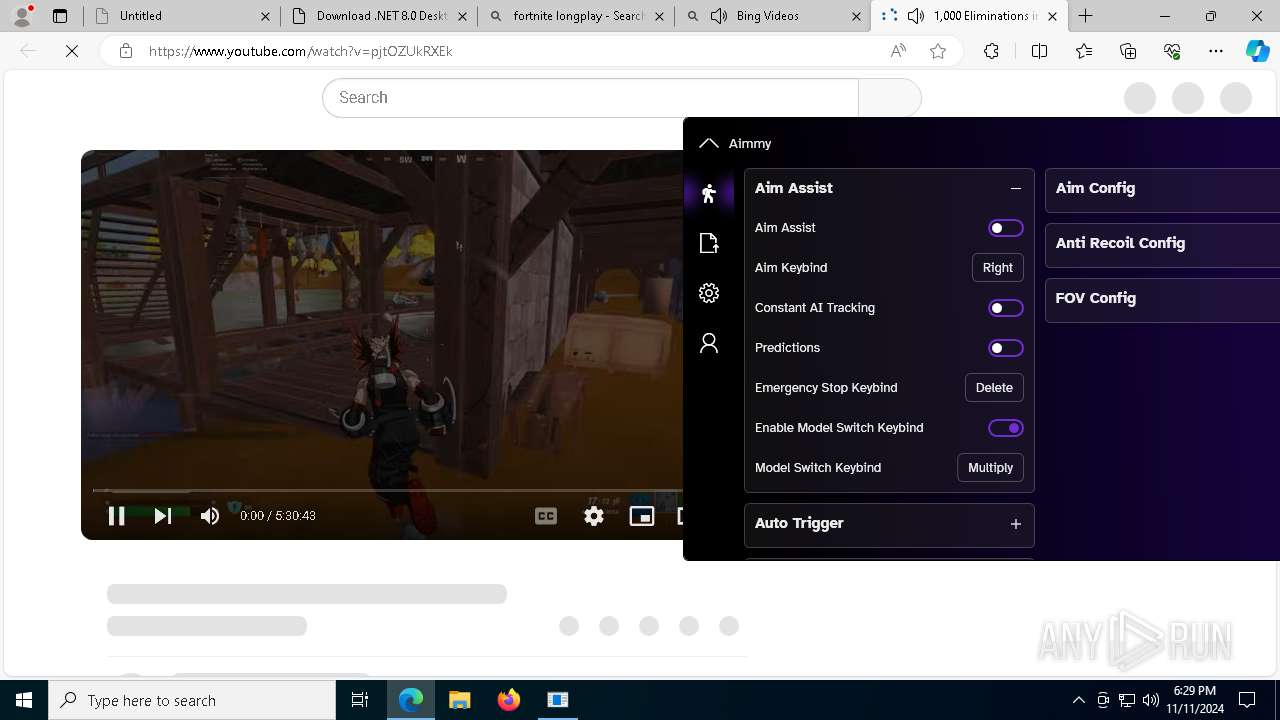The height and width of the screenshot is (720, 1280).
Task: Open the Aimmy user profile sidebar icon
Action: click(709, 343)
